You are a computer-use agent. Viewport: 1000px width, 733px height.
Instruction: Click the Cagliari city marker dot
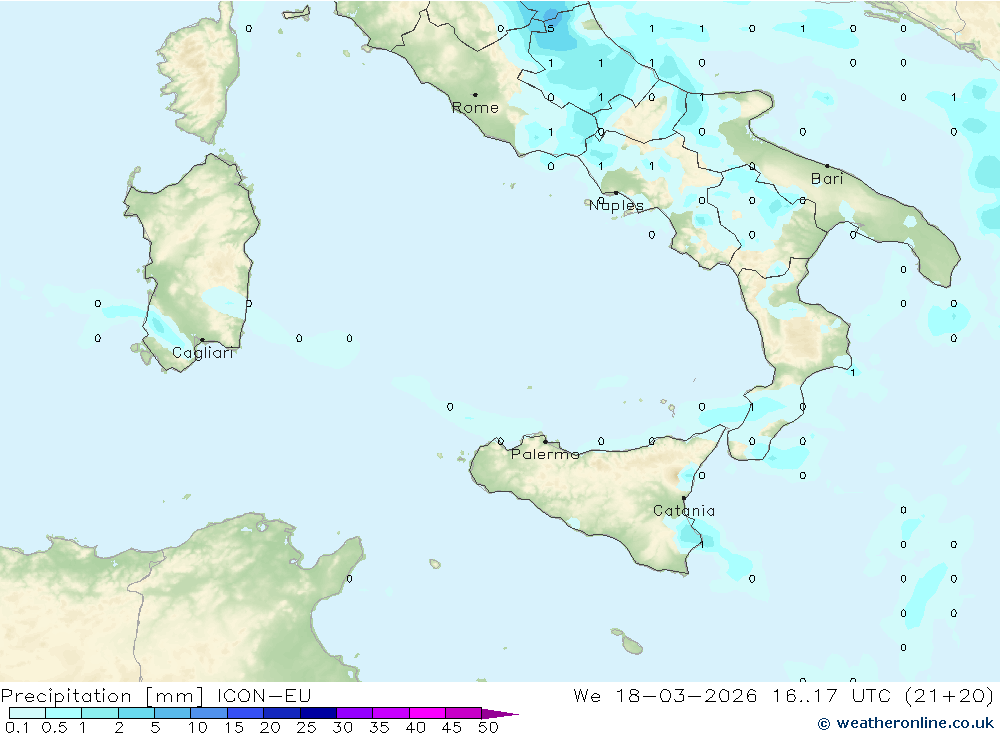point(202,340)
